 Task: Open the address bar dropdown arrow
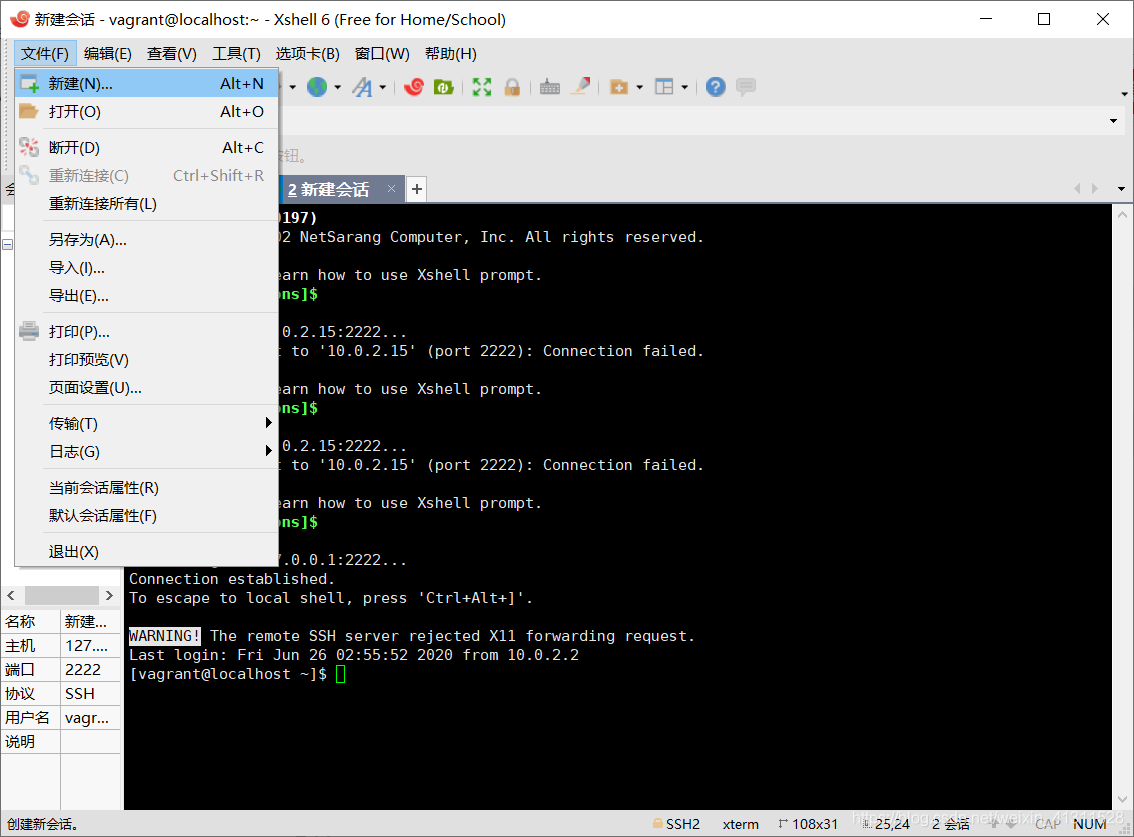tap(1114, 121)
